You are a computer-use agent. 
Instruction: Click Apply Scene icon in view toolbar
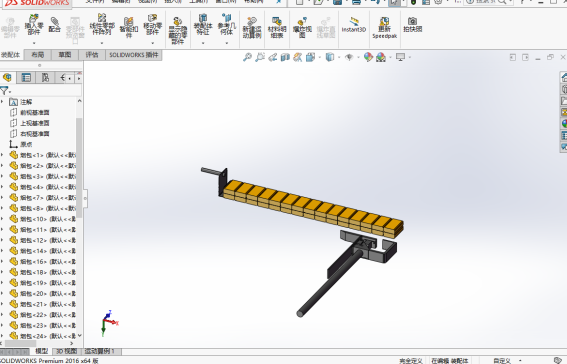click(x=381, y=57)
